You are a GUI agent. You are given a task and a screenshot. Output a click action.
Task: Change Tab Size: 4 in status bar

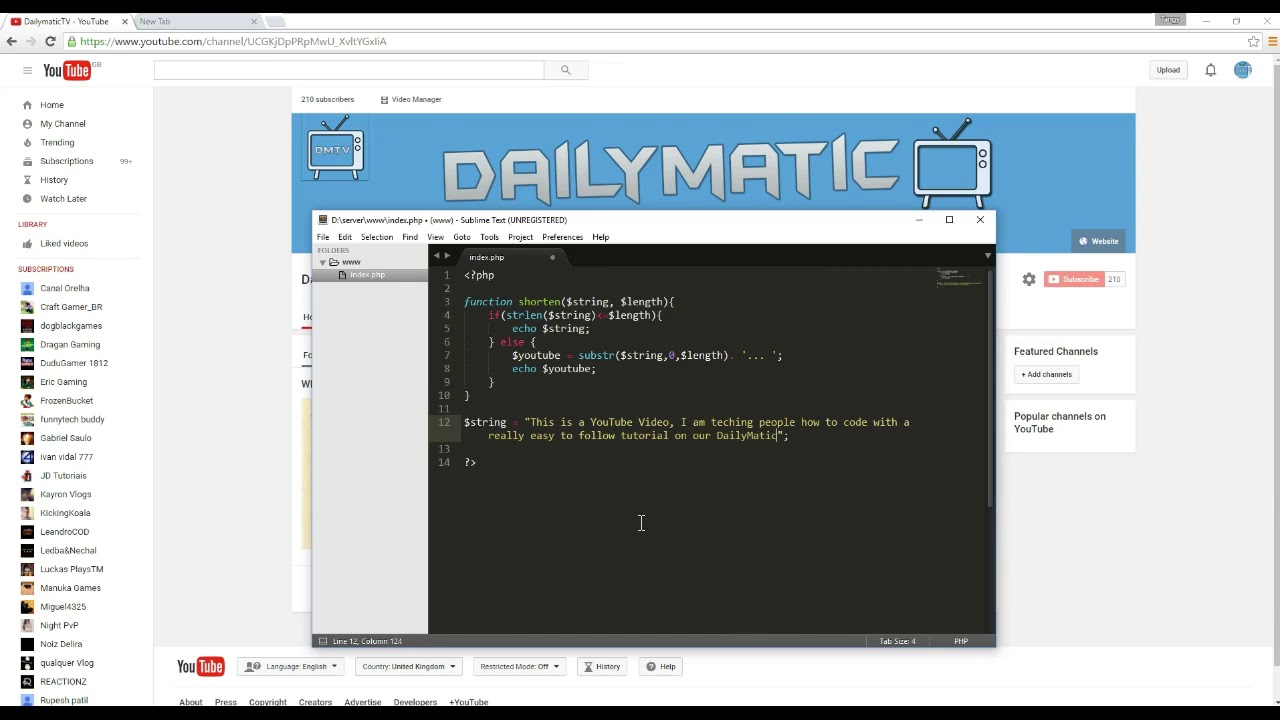(897, 641)
